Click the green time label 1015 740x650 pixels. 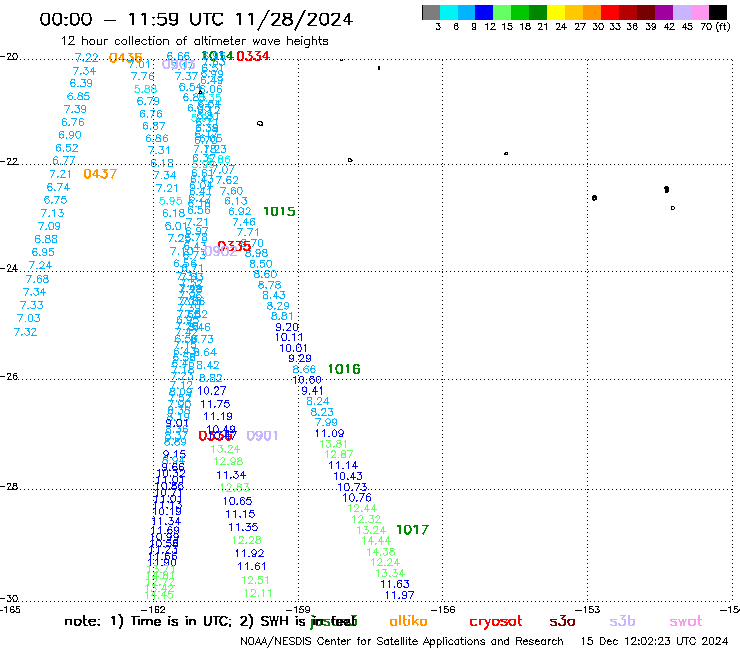pos(279,211)
